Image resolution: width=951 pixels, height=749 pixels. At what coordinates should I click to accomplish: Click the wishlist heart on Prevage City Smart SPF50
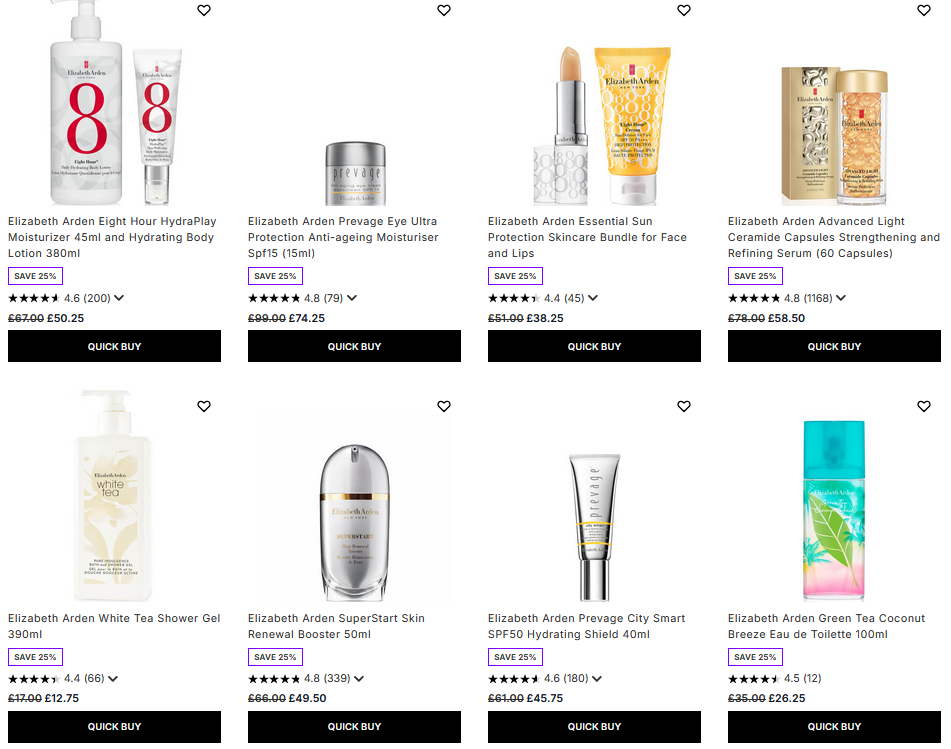(684, 406)
